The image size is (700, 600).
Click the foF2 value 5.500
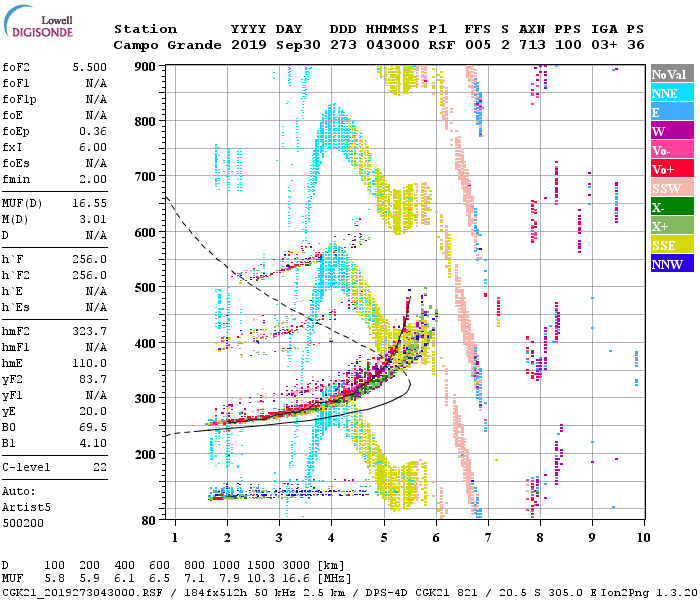[x=90, y=67]
